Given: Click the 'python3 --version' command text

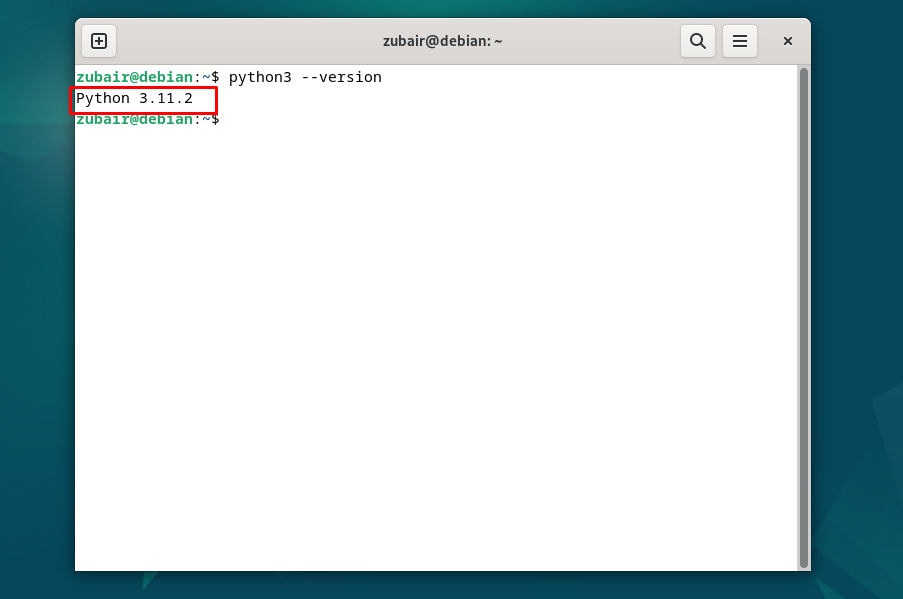Looking at the screenshot, I should pyautogui.click(x=305, y=77).
